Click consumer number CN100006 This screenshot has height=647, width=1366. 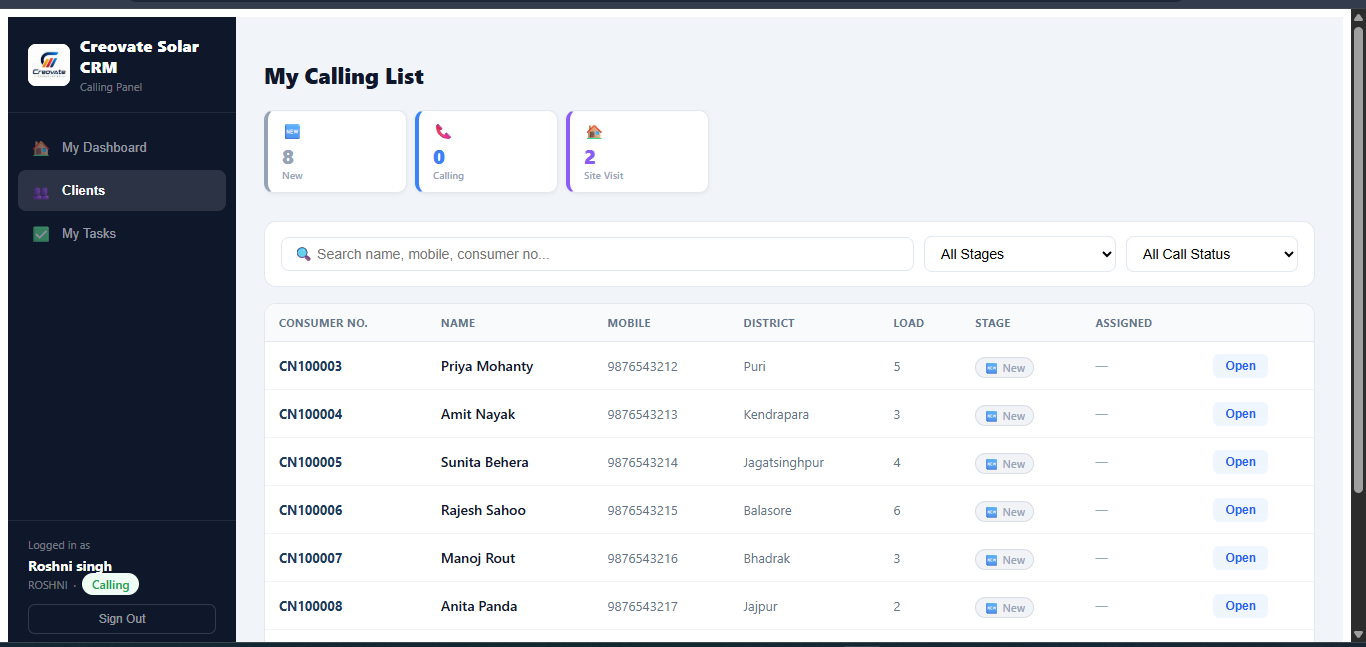pyautogui.click(x=310, y=510)
